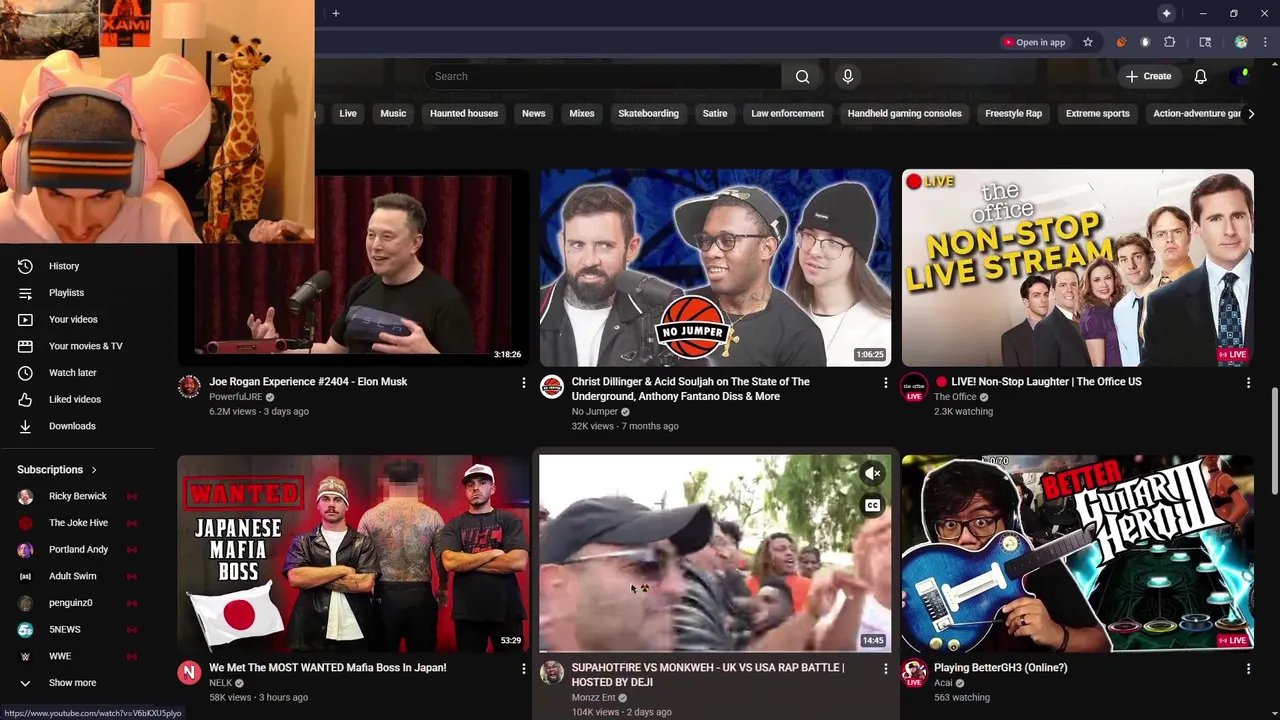Start voice search with microphone icon
The height and width of the screenshot is (720, 1280).
click(x=848, y=76)
